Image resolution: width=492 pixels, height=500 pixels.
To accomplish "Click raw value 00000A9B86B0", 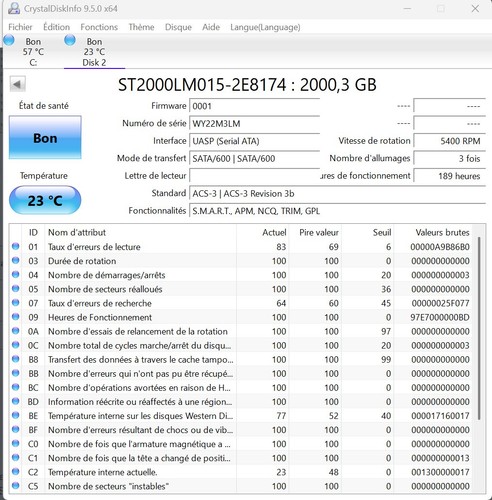I will (x=440, y=247).
